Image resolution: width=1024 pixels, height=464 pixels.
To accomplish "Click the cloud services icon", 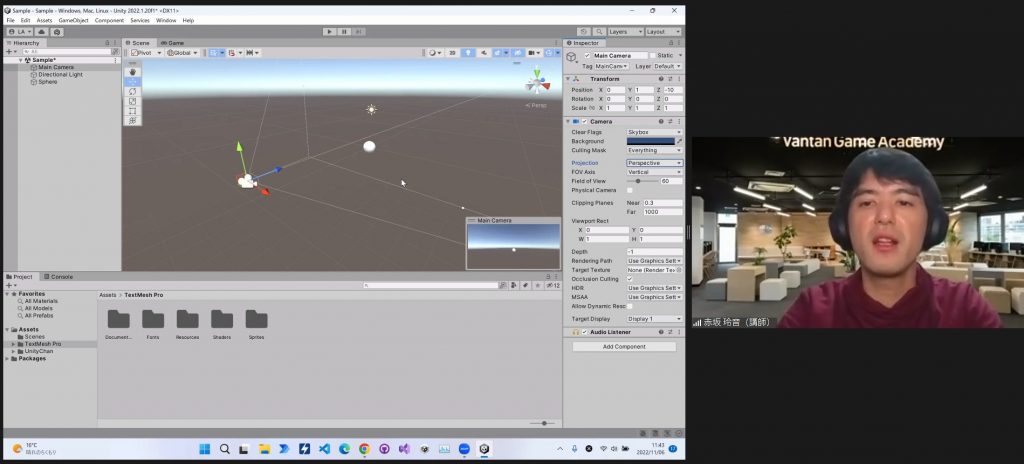I will pyautogui.click(x=42, y=31).
